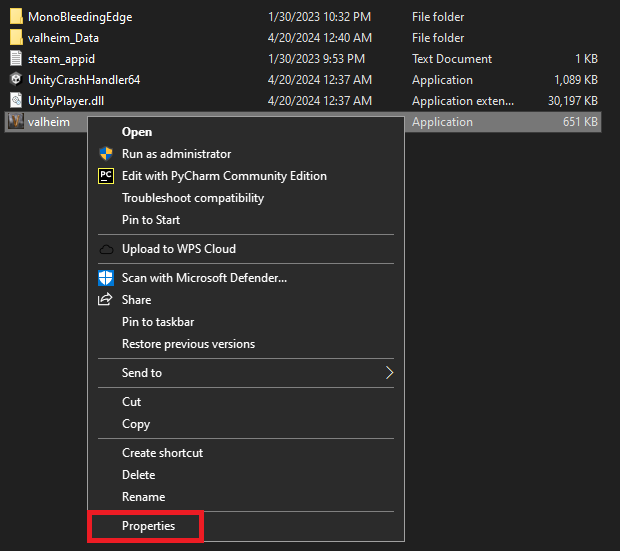Click the Share icon in context menu
This screenshot has height=551, width=620.
click(106, 300)
